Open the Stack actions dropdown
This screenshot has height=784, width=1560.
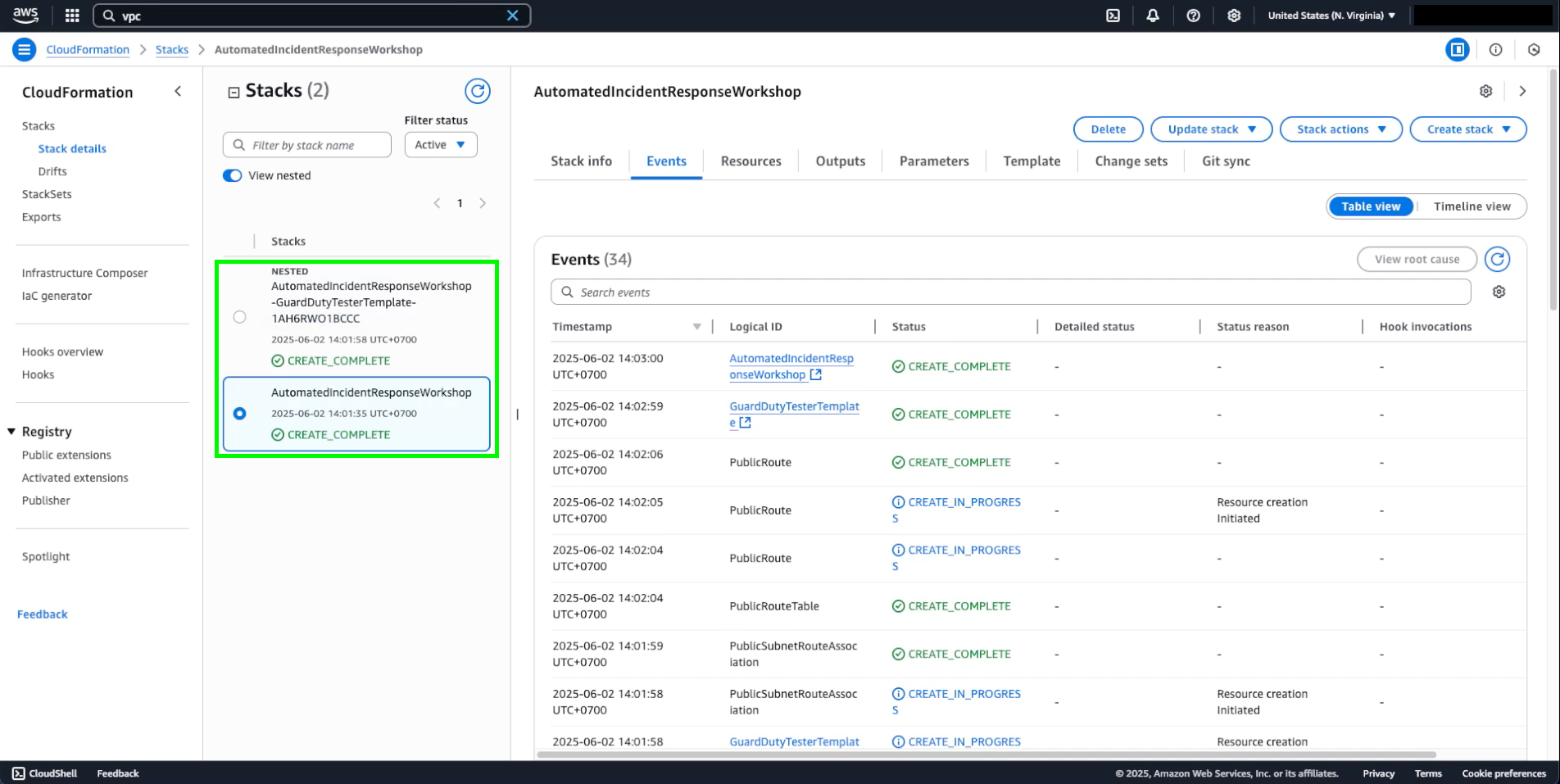[x=1341, y=129]
